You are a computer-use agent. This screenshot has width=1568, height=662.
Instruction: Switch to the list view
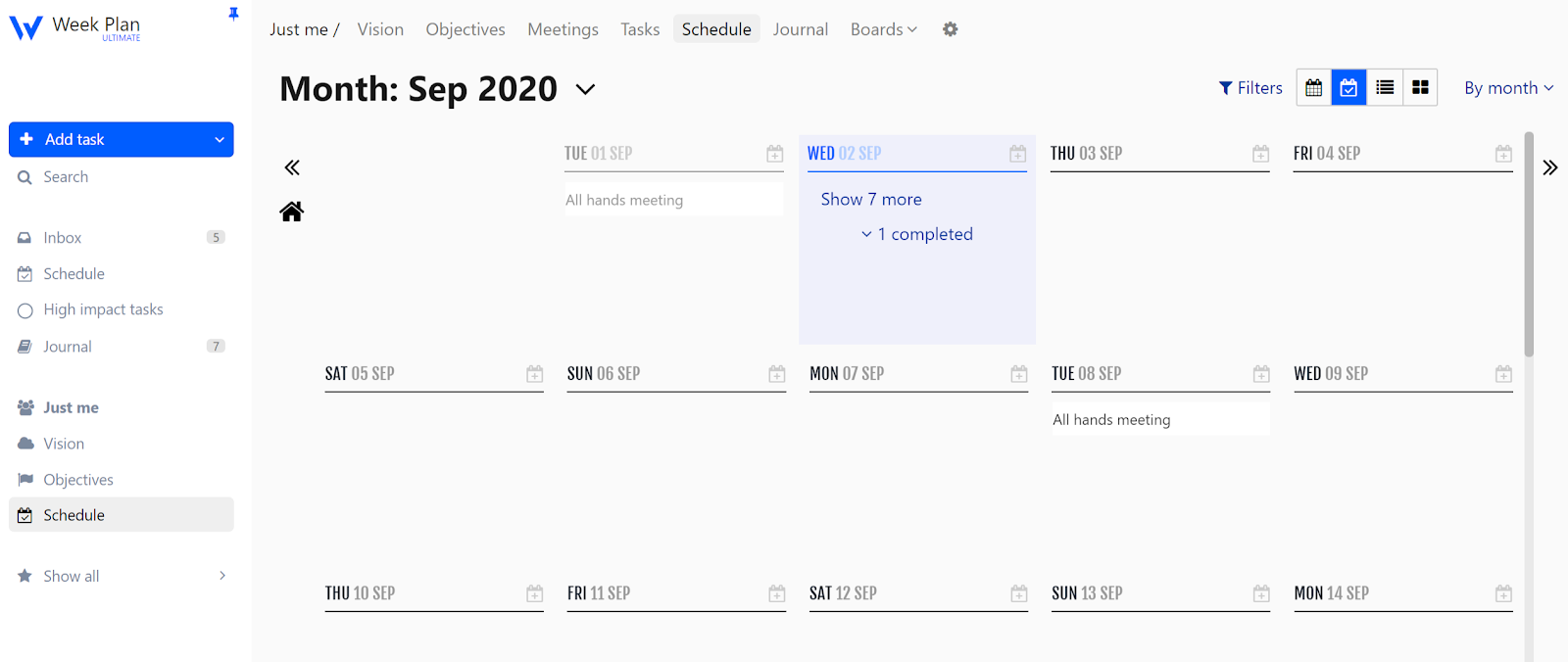[x=1385, y=88]
